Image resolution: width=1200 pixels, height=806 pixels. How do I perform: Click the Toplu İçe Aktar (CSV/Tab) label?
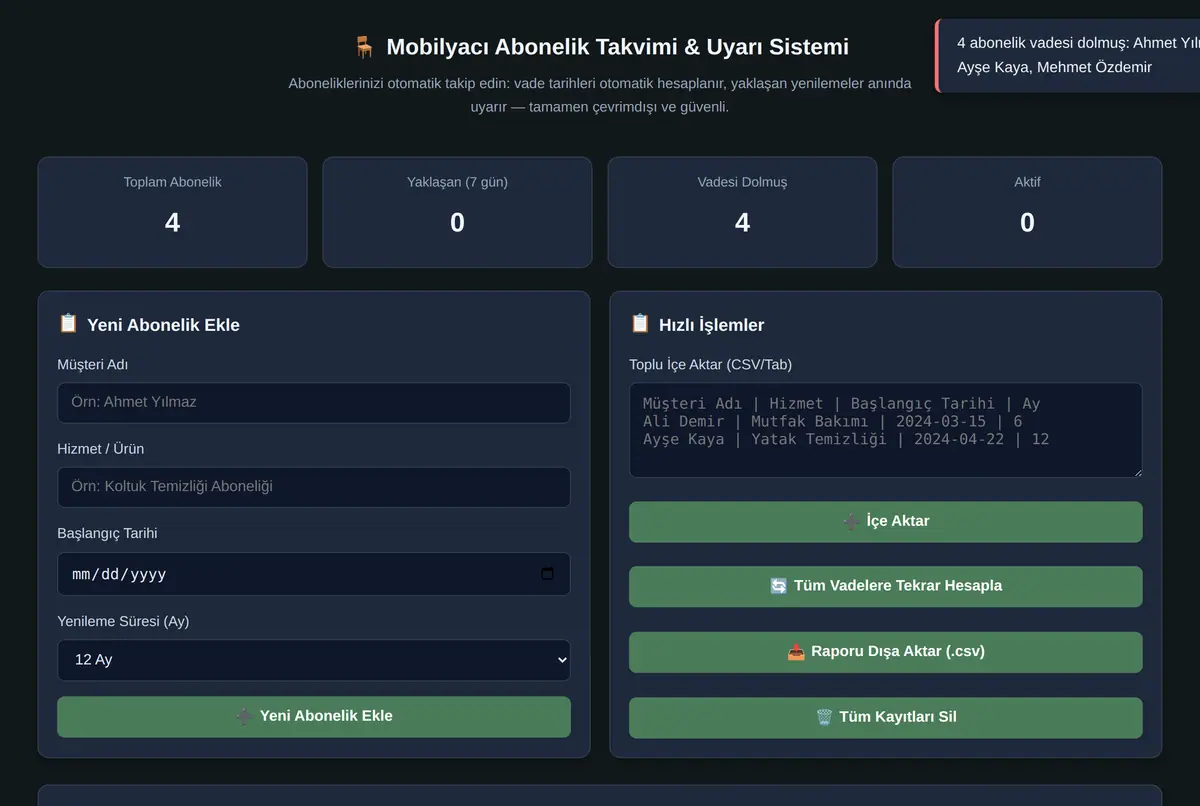[710, 364]
